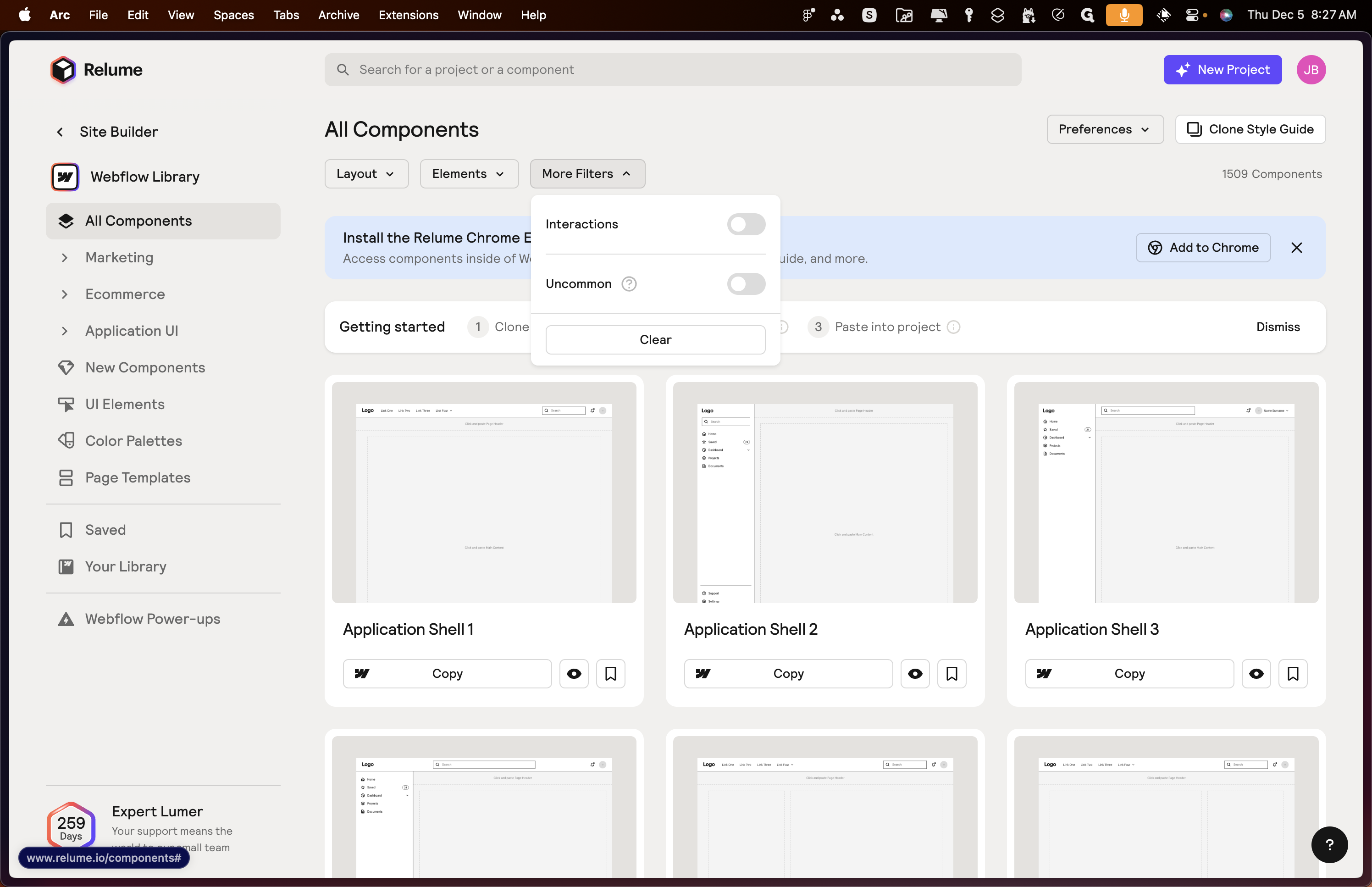Copy the Application Shell 1 component
This screenshot has height=887, width=1372.
[x=447, y=674]
